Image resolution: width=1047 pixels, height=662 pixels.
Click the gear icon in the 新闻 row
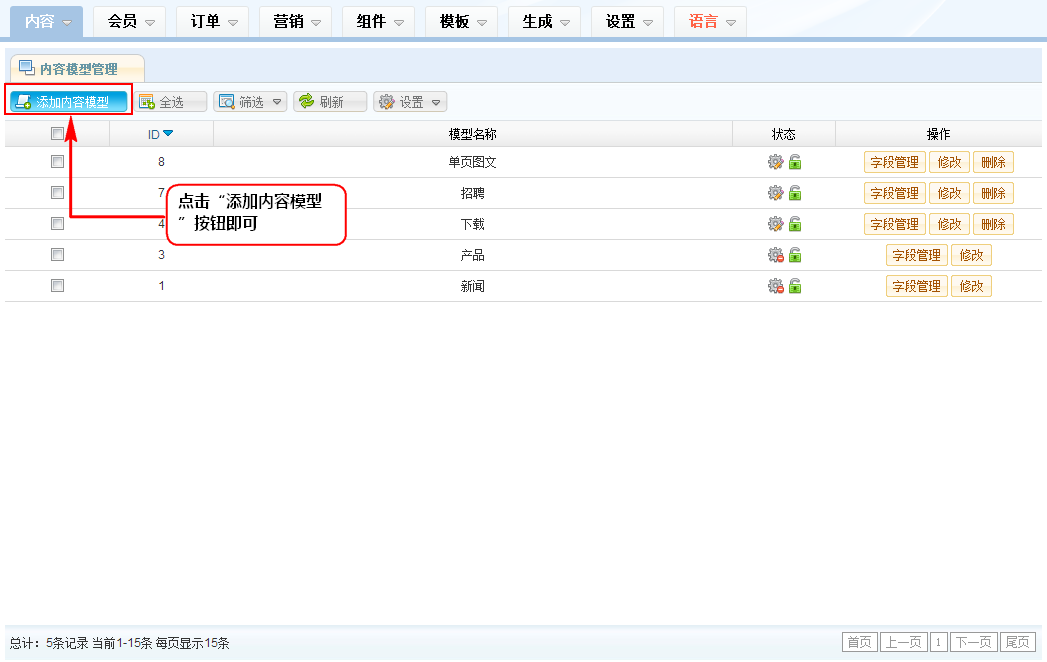(774, 286)
